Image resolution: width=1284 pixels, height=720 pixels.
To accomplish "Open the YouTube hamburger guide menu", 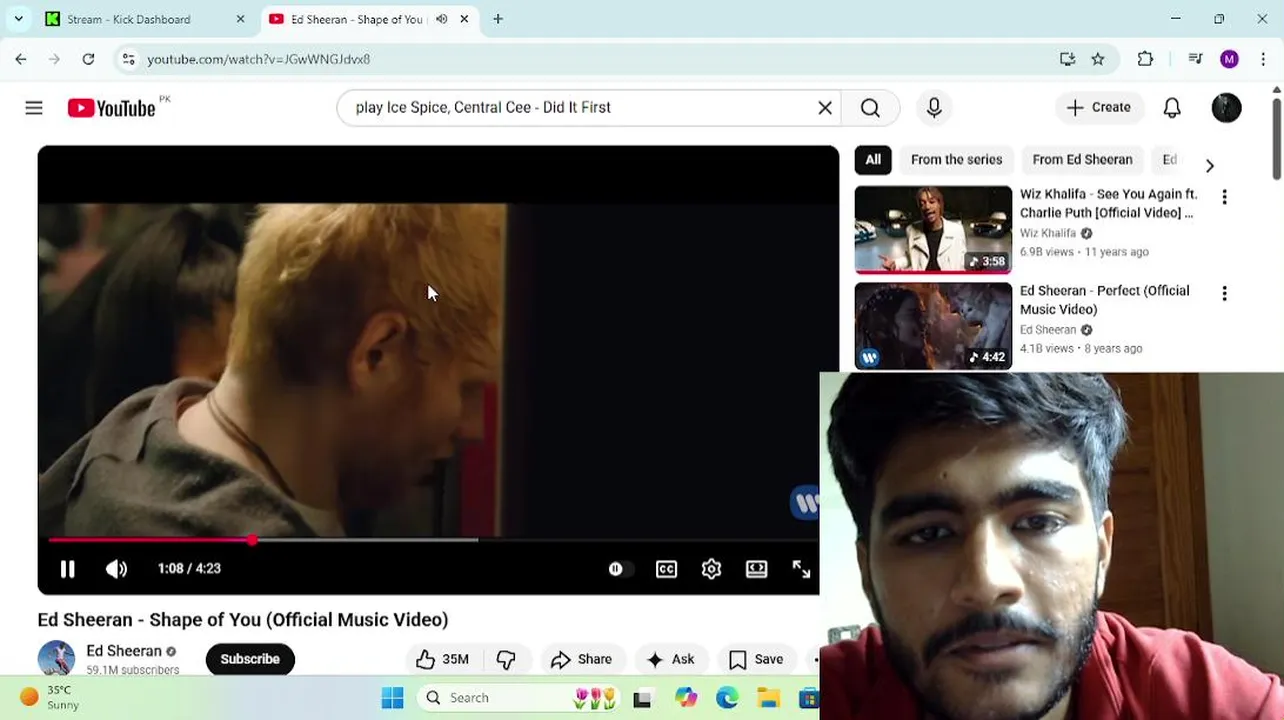I will 34,108.
